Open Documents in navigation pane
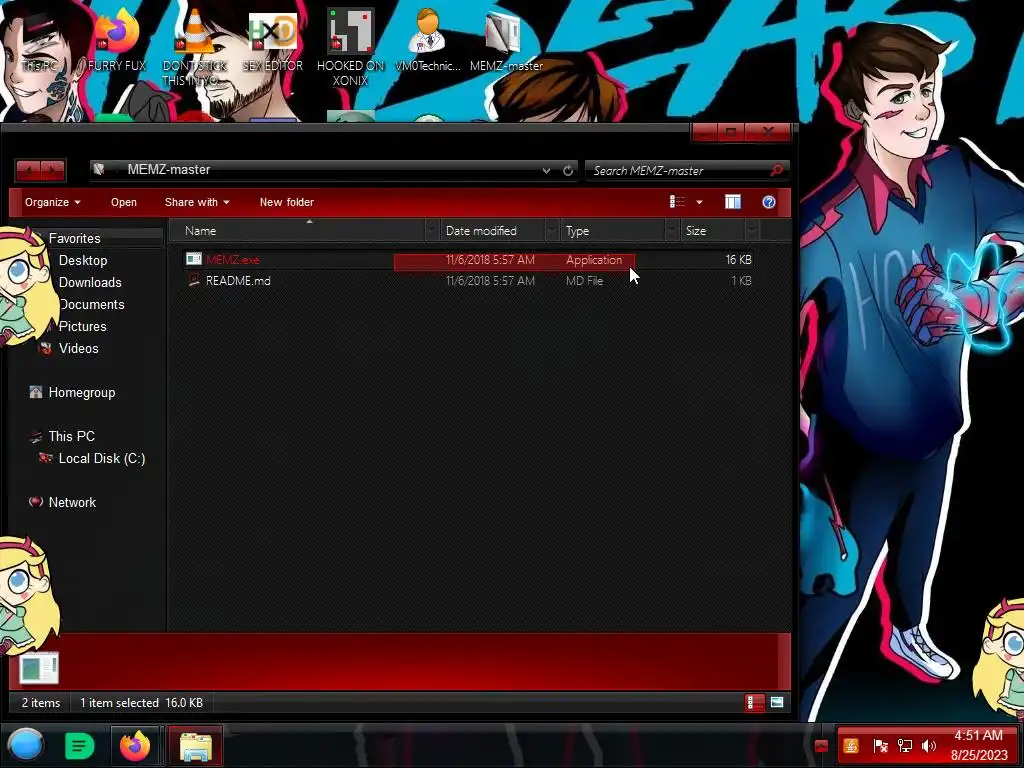Image resolution: width=1024 pixels, height=768 pixels. [x=91, y=304]
